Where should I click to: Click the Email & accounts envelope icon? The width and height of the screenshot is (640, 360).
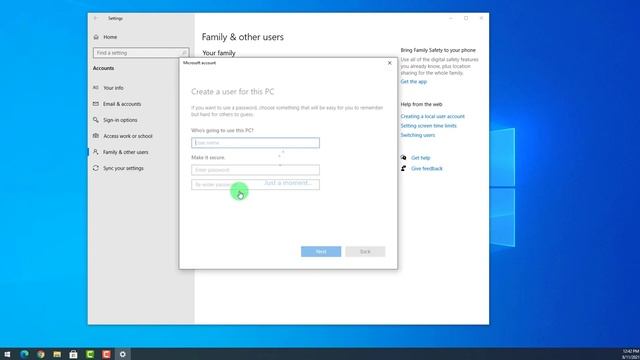(96, 104)
